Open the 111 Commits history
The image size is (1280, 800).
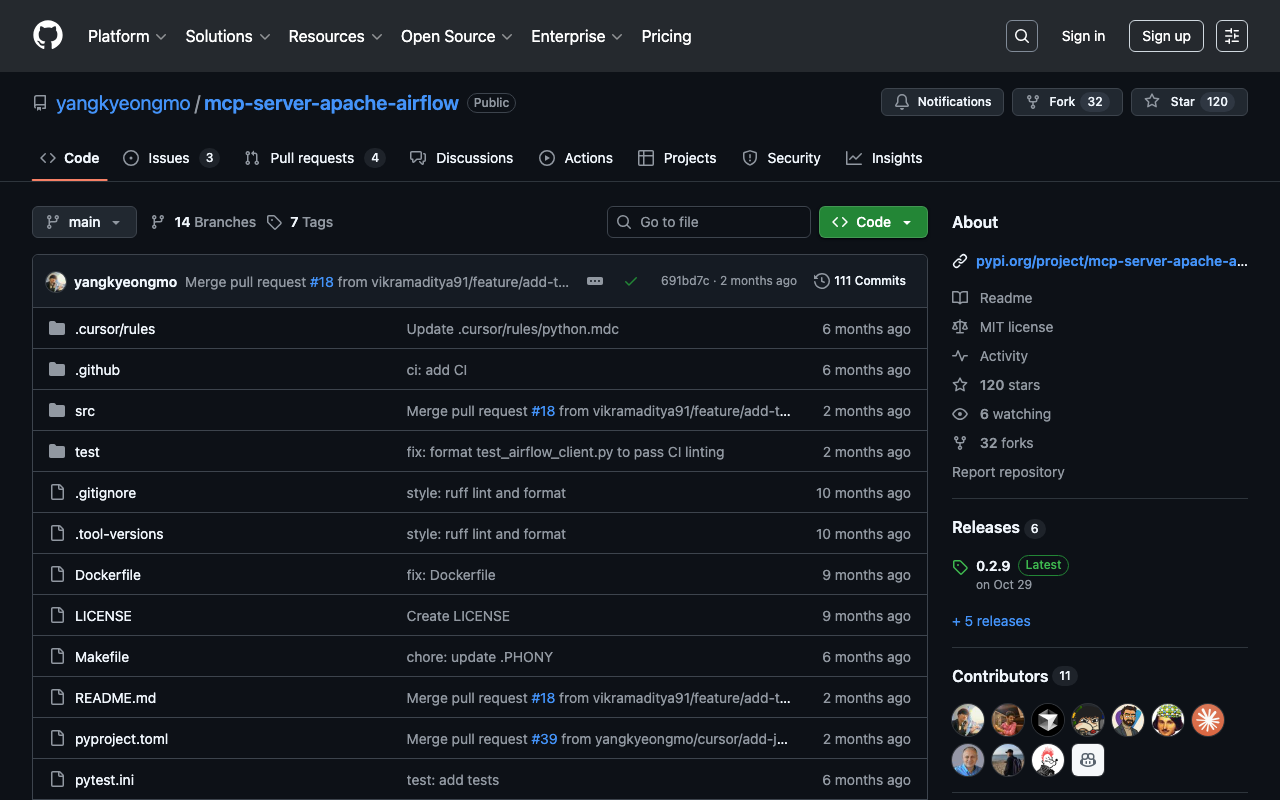pos(860,281)
